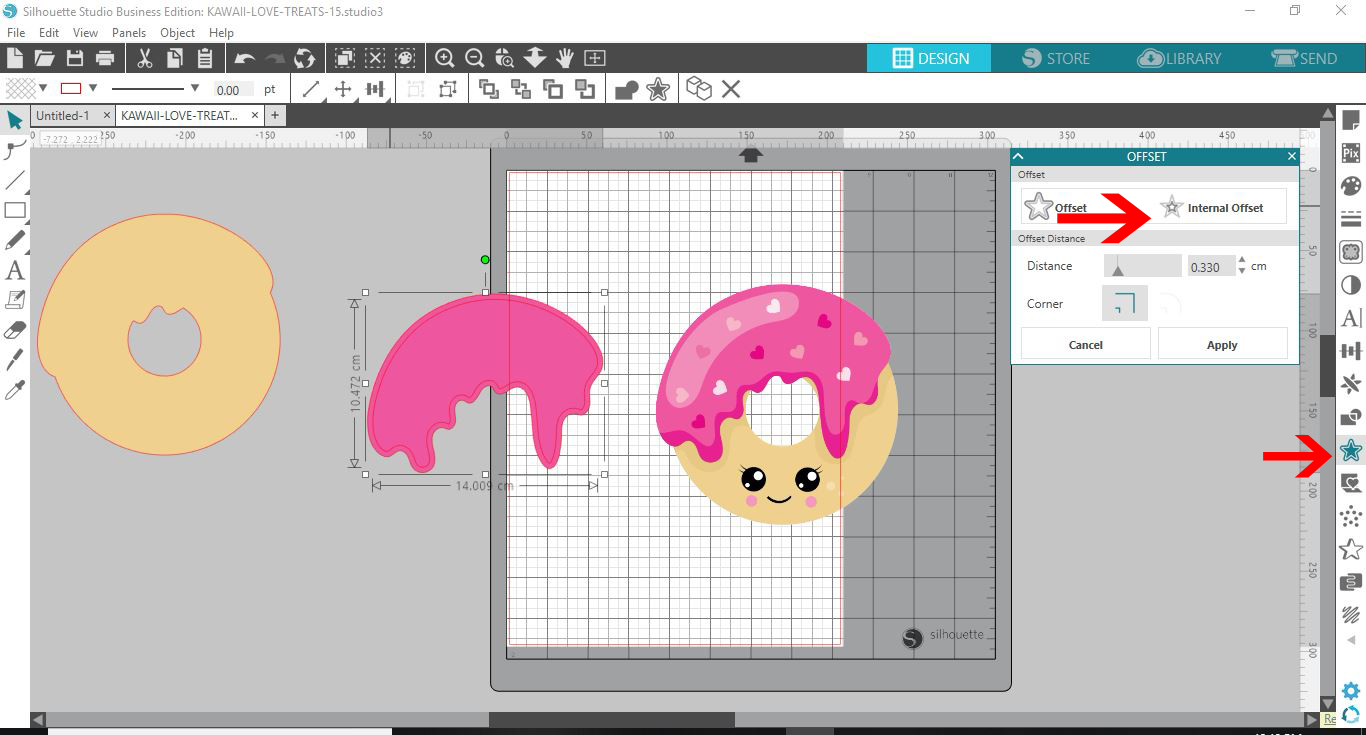The height and width of the screenshot is (735, 1366).
Task: Open the Text Style panel icon
Action: coord(1351,318)
